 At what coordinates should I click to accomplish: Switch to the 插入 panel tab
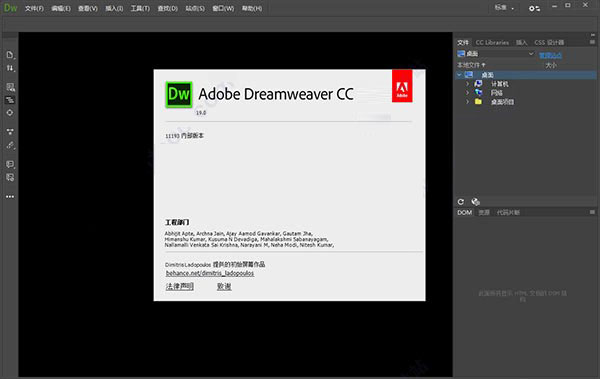point(521,42)
